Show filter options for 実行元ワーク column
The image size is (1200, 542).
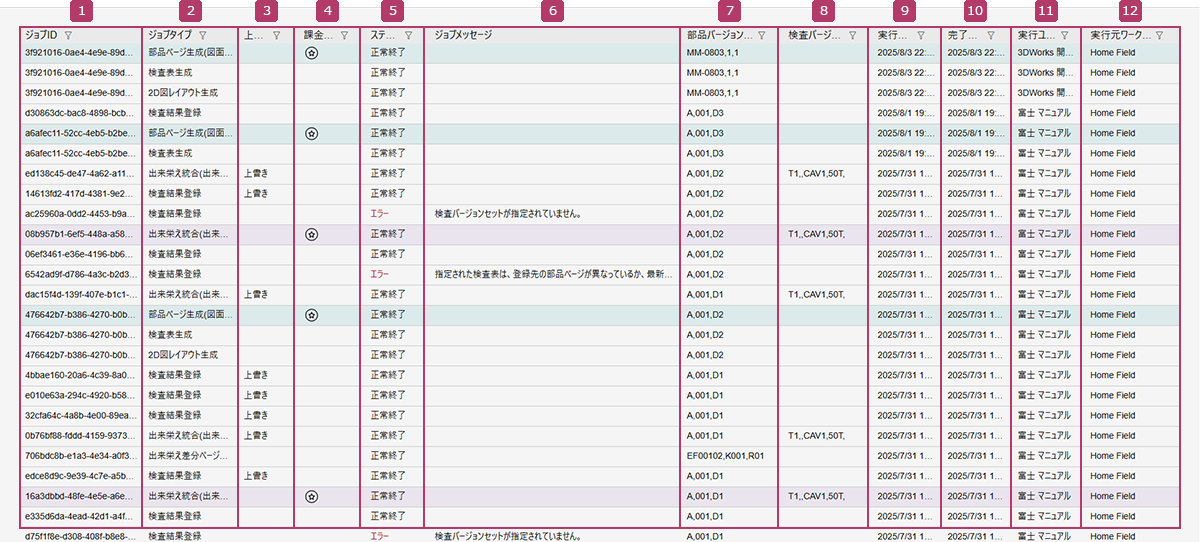coord(1159,35)
